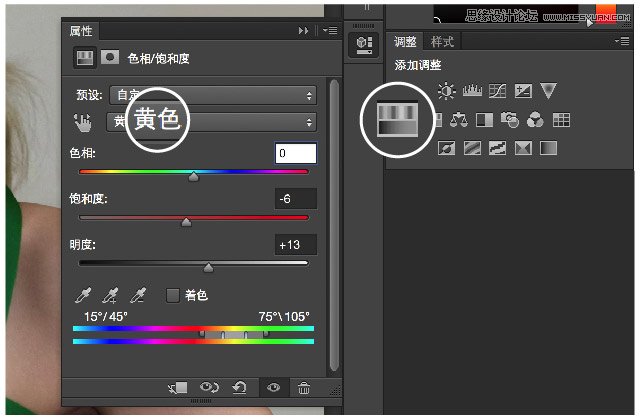
Task: Add Brightness/Contrast adjustment
Action: [447, 91]
